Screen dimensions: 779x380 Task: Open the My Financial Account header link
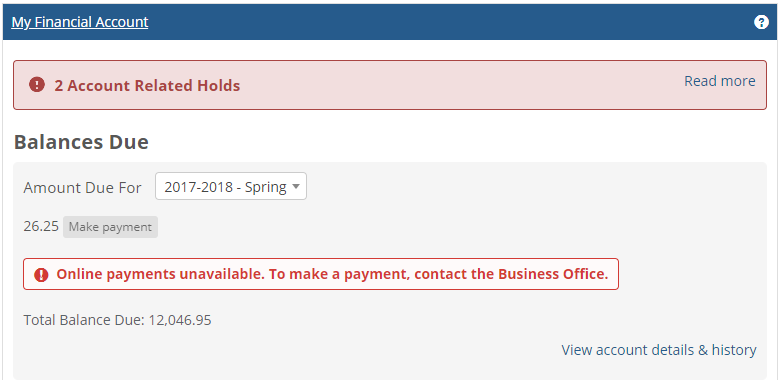(79, 22)
